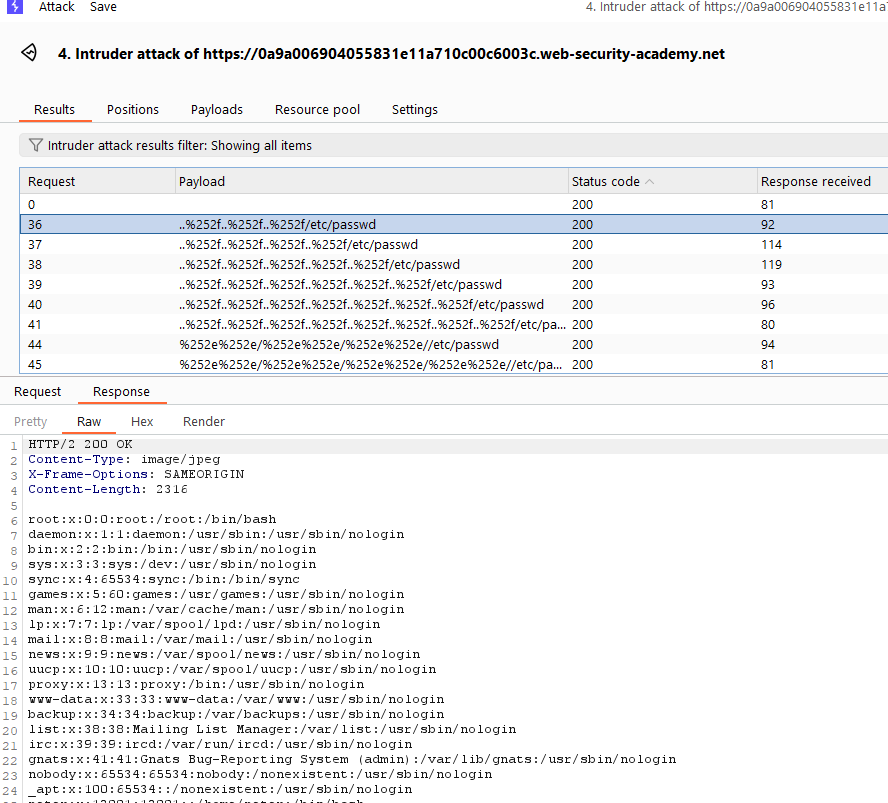Open the Resource pool tab

pos(317,109)
